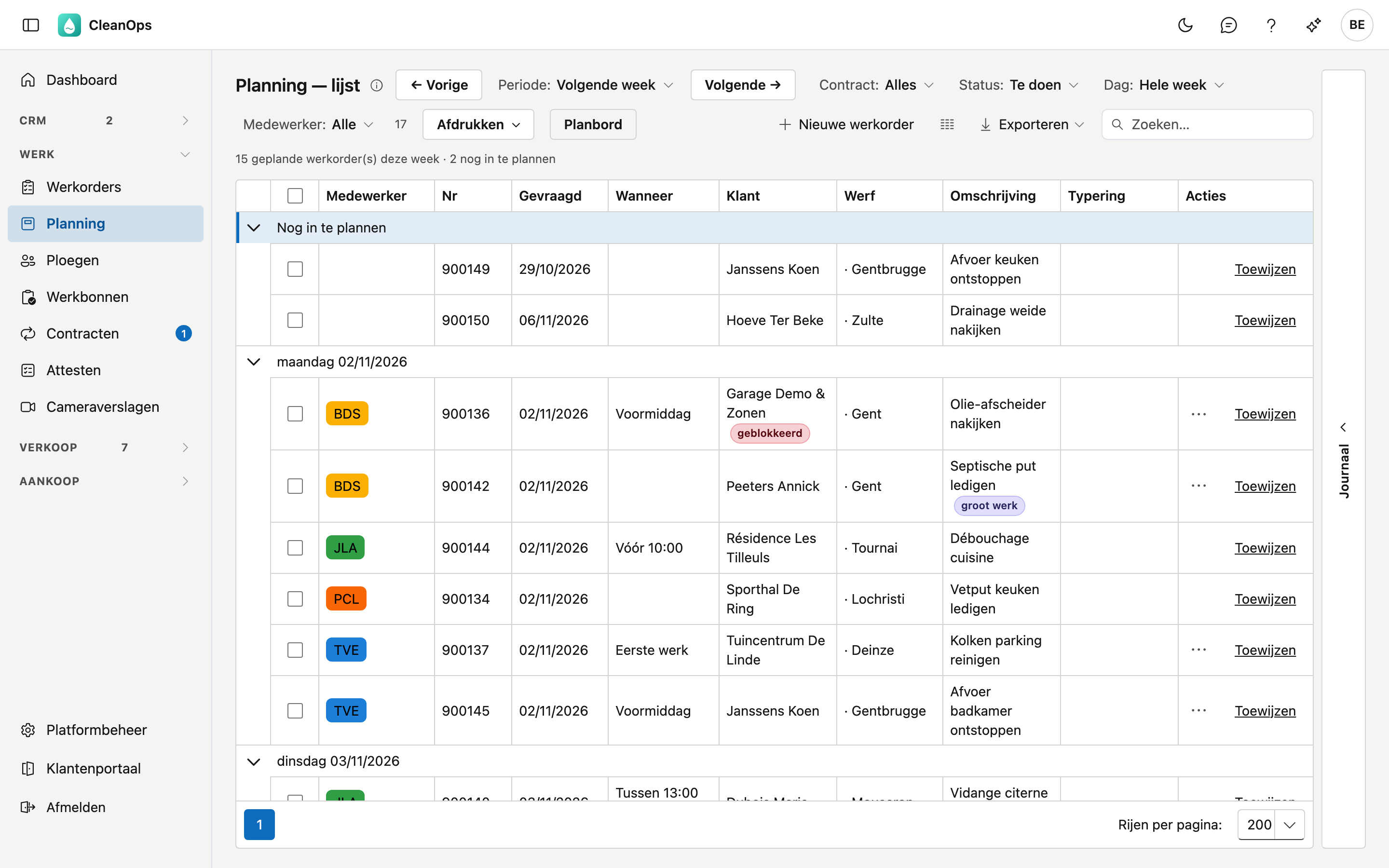Open the Status Te doen dropdown

pos(1019,85)
